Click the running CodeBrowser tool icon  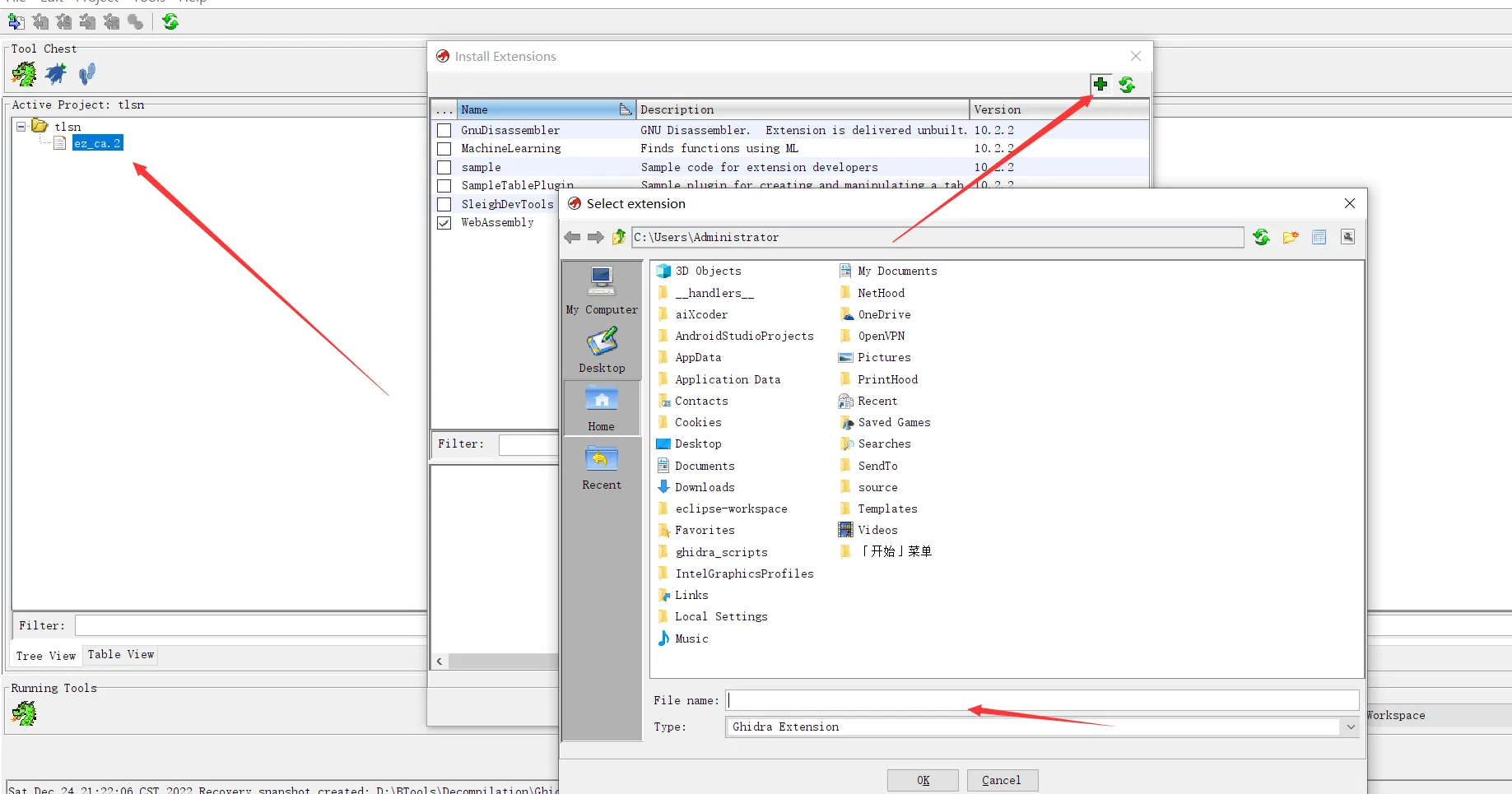click(x=24, y=713)
